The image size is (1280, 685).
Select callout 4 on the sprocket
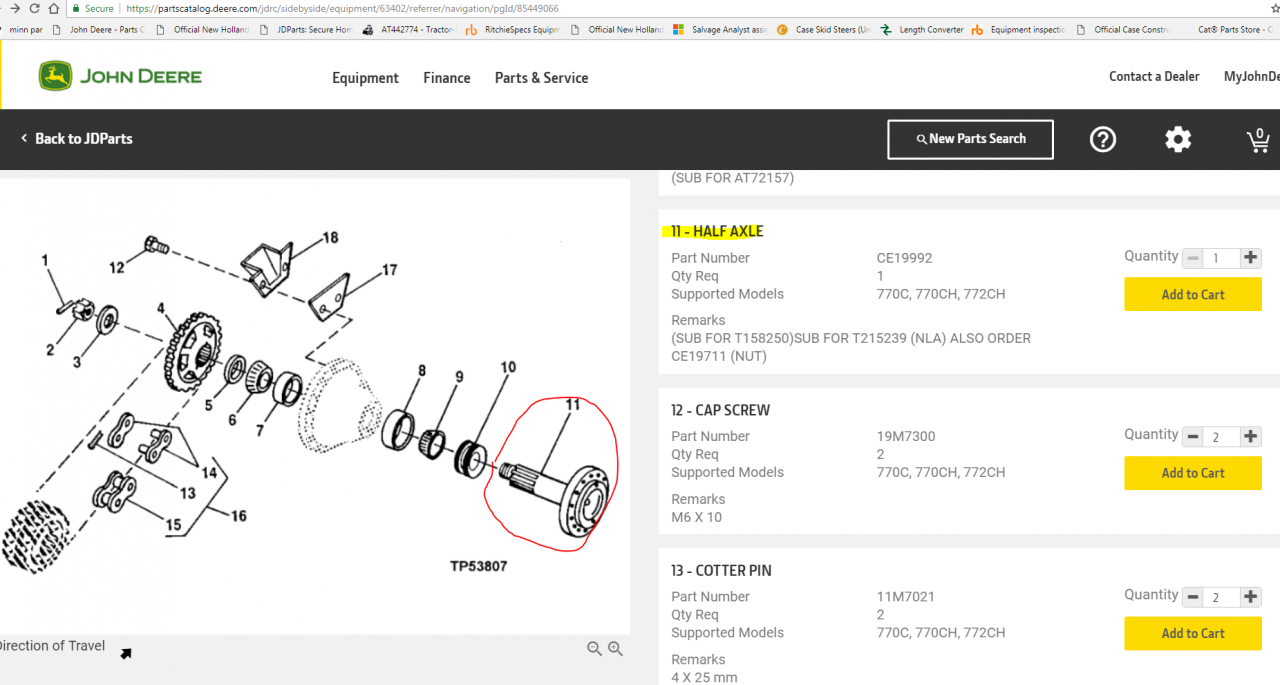[160, 309]
